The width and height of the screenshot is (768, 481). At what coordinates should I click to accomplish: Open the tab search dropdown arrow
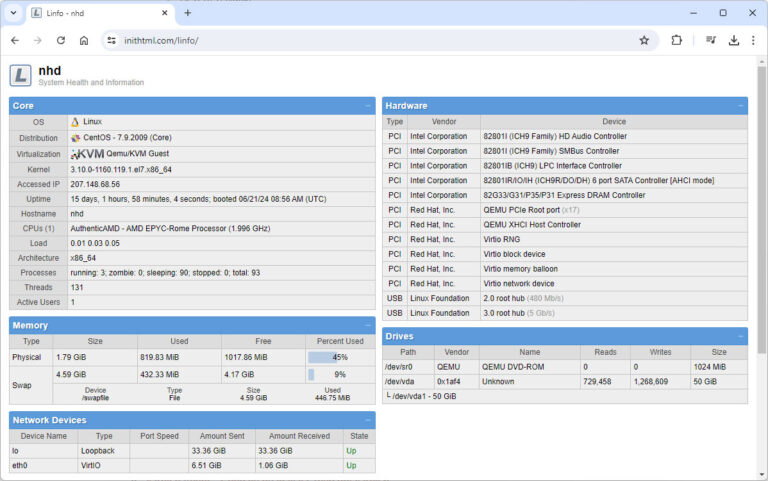(x=13, y=13)
